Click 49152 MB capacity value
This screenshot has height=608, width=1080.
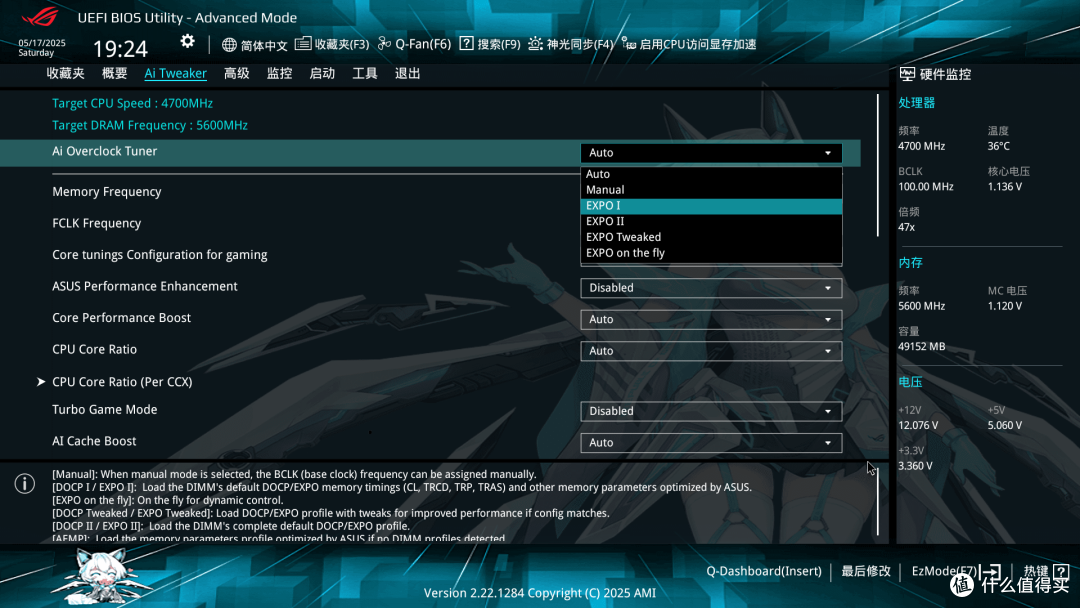(x=922, y=347)
